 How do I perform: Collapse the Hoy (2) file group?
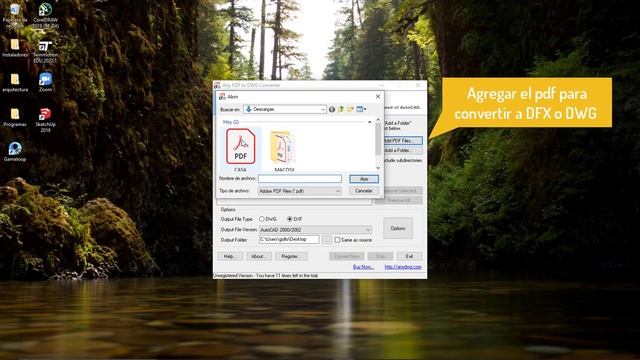point(370,122)
